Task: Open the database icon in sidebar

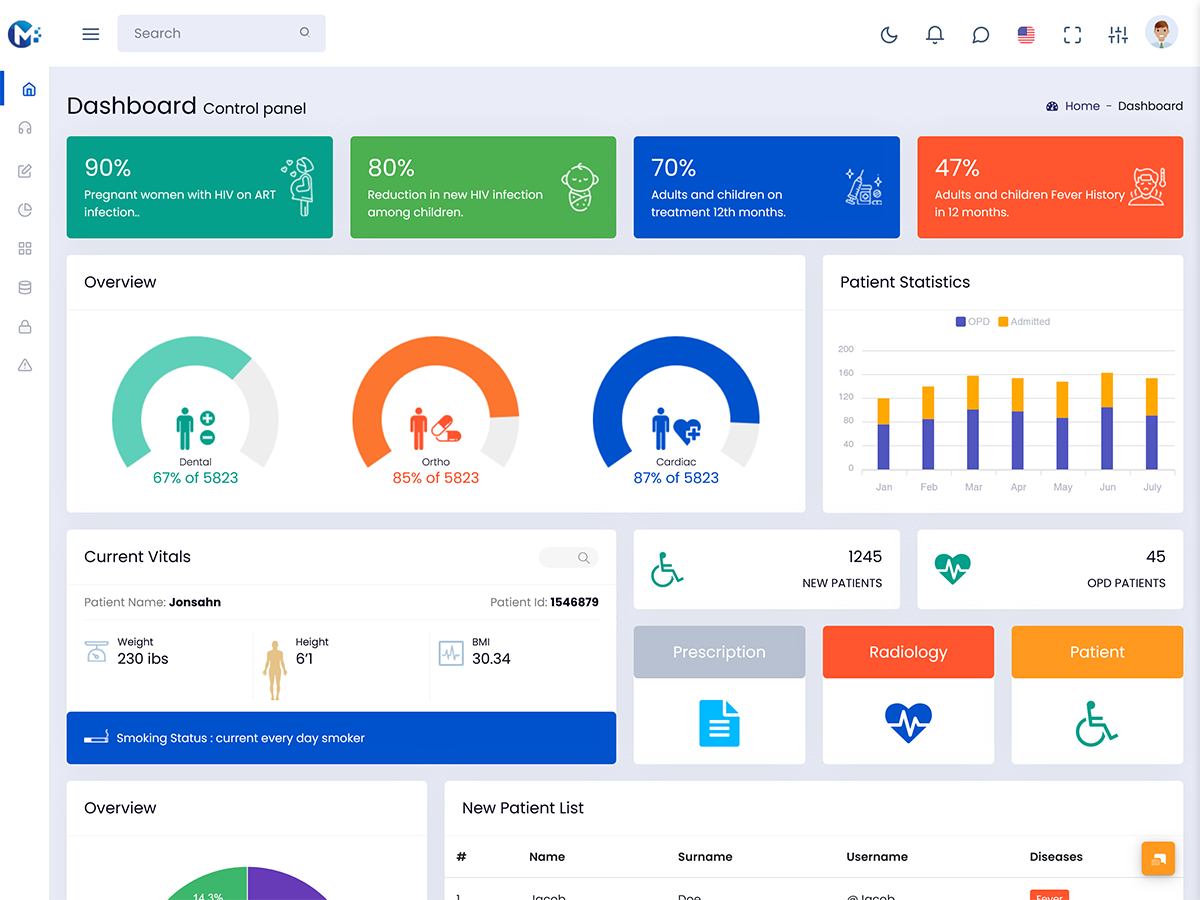Action: [x=25, y=288]
